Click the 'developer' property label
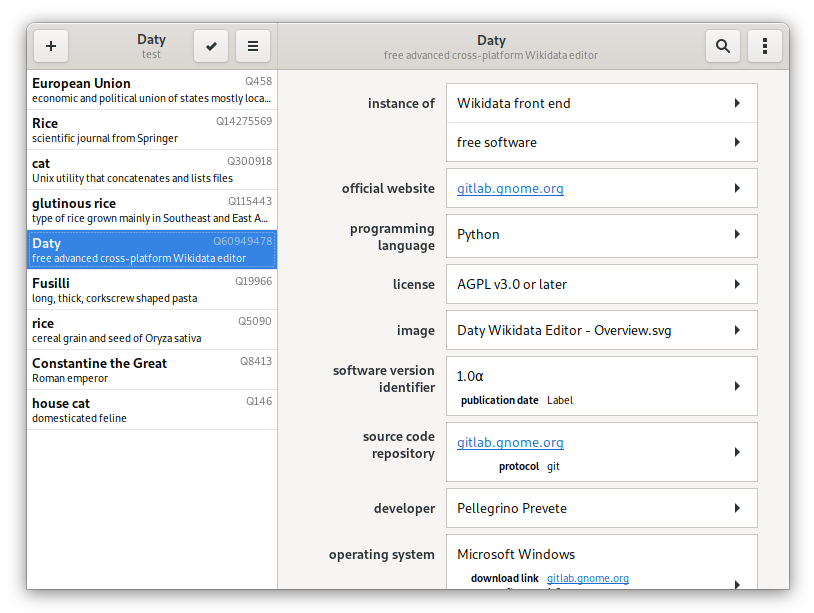 pos(404,508)
